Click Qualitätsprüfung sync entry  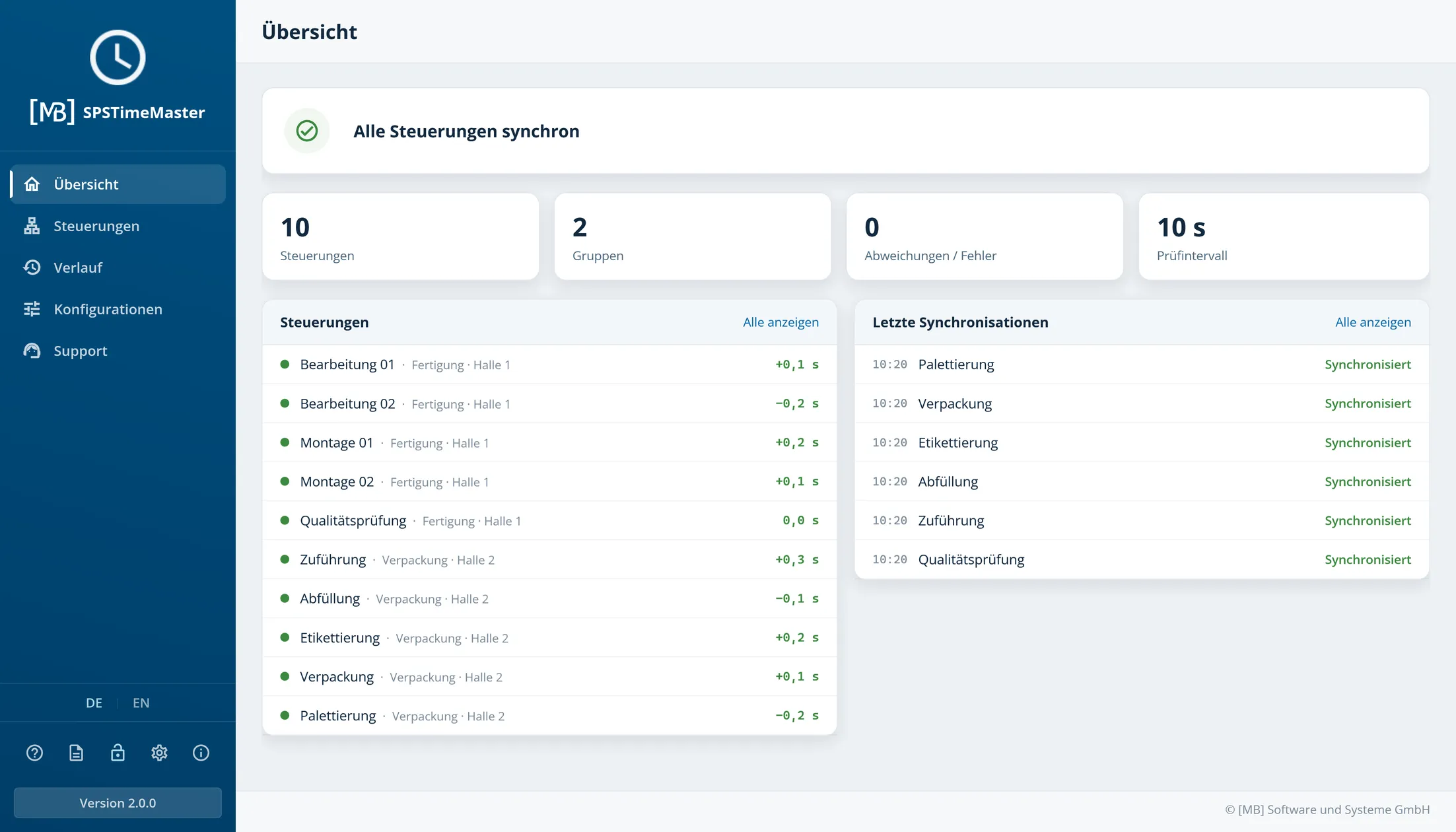[x=1142, y=559]
